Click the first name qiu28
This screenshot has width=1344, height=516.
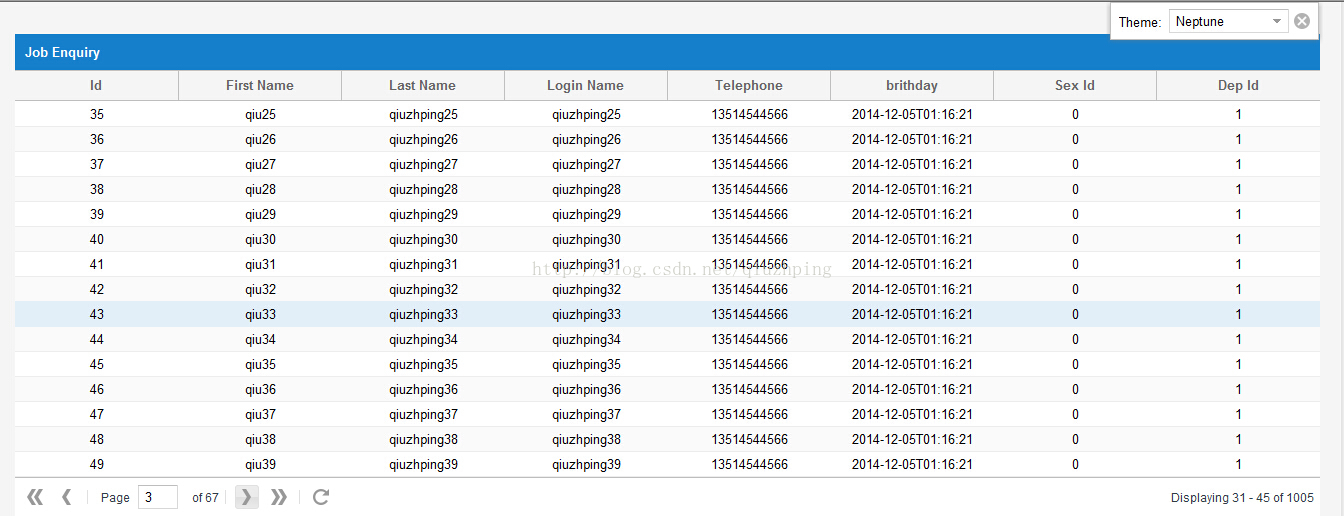pos(260,189)
